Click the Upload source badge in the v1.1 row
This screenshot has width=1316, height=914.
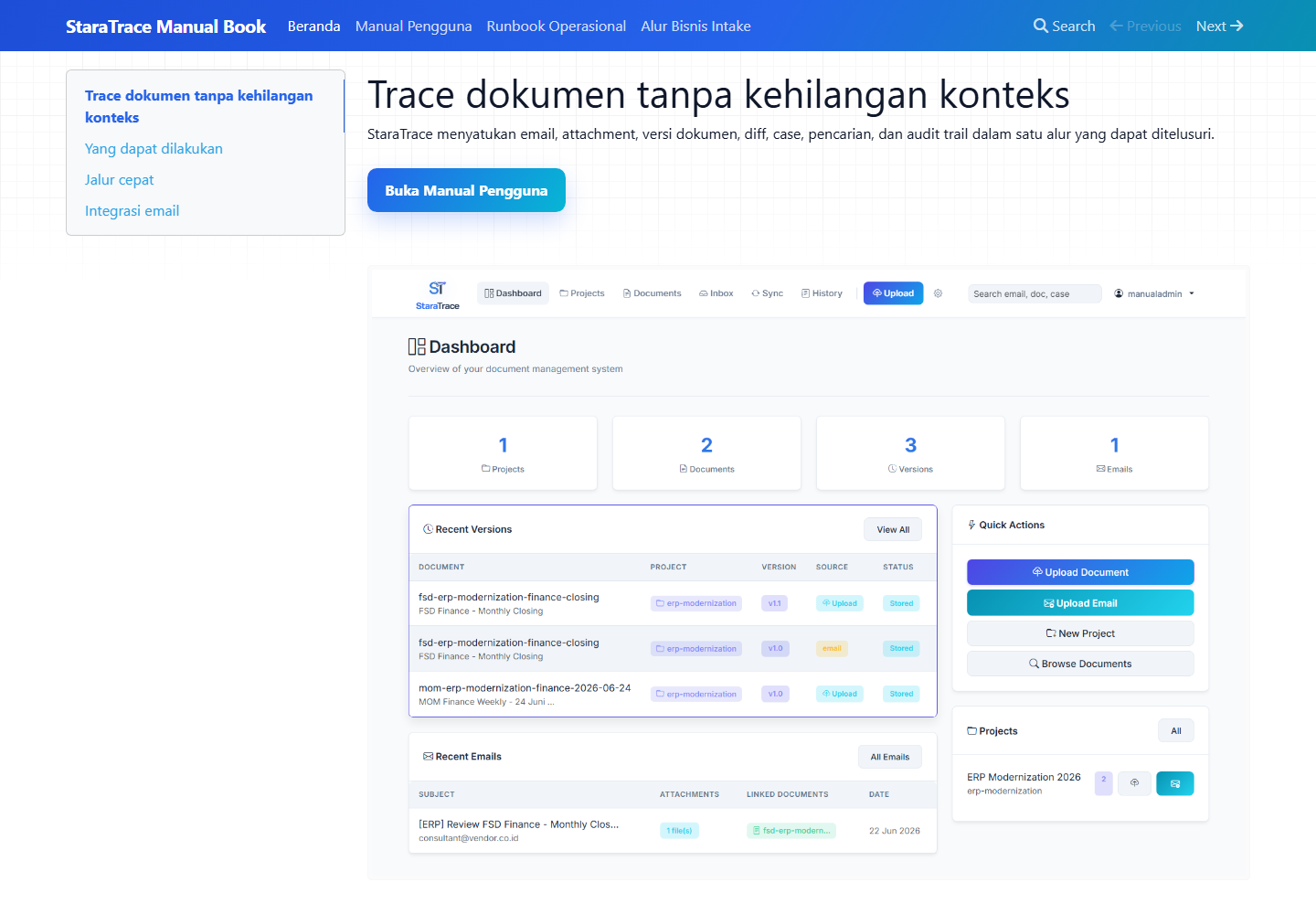point(840,603)
